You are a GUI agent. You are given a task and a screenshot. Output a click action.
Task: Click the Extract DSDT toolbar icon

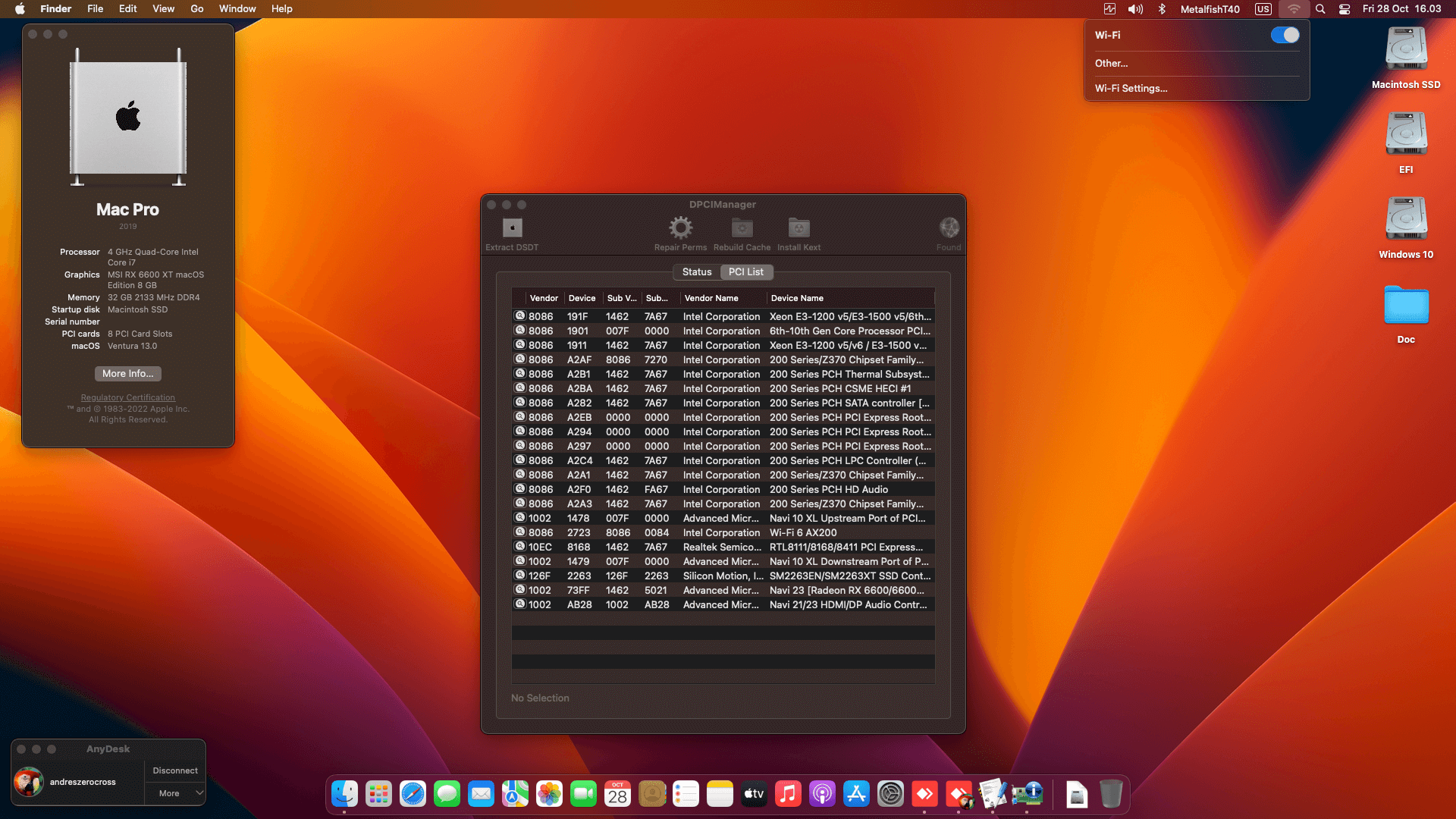(513, 228)
